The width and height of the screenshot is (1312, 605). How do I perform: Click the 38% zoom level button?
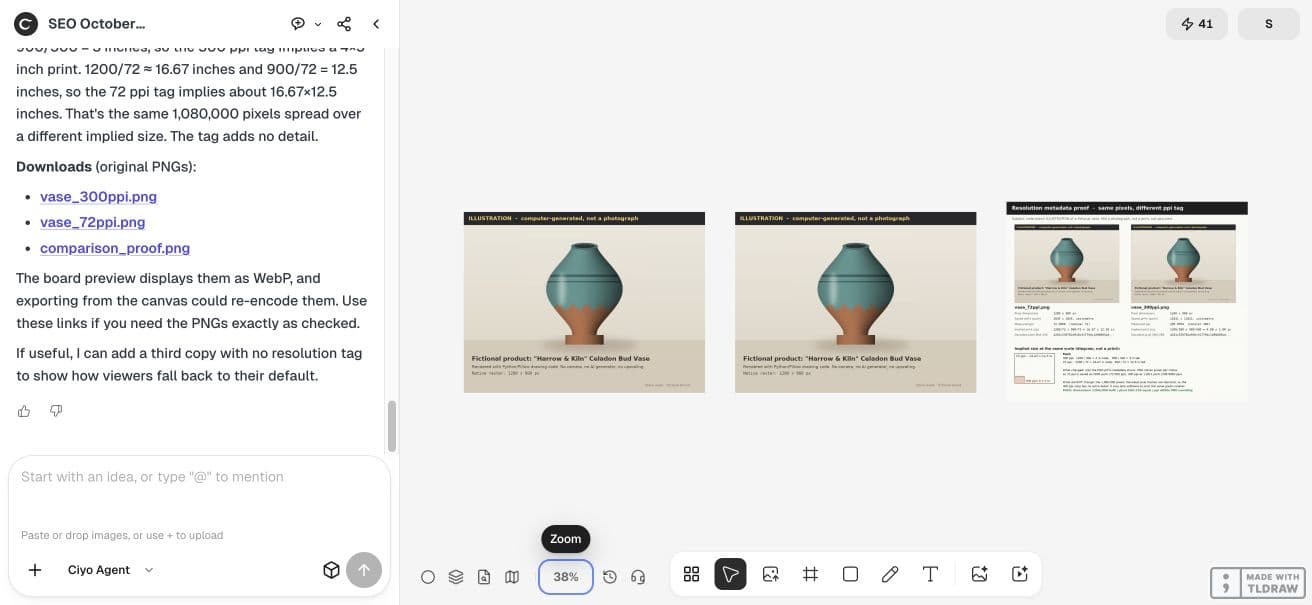[x=566, y=577]
